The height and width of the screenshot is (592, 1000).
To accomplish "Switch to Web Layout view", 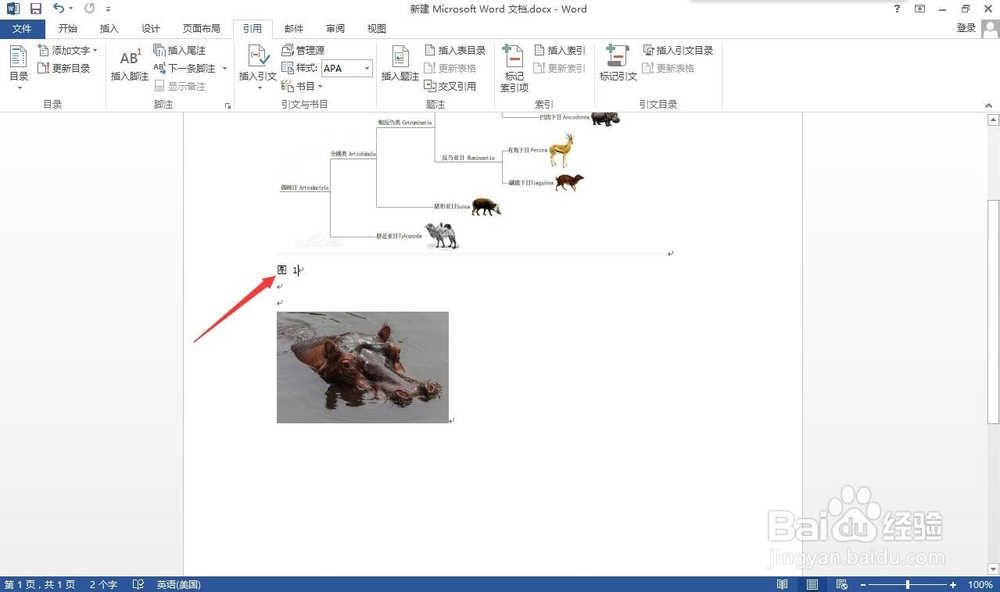I will (842, 584).
